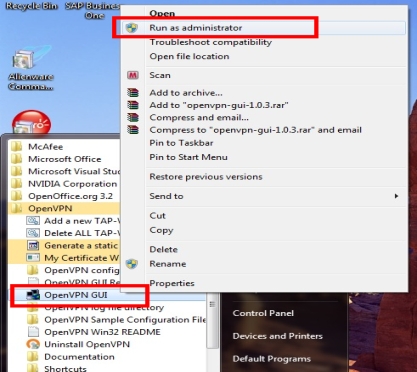Image resolution: width=417 pixels, height=372 pixels.
Task: Open the OpenVPN config folder entry
Action: click(73, 270)
